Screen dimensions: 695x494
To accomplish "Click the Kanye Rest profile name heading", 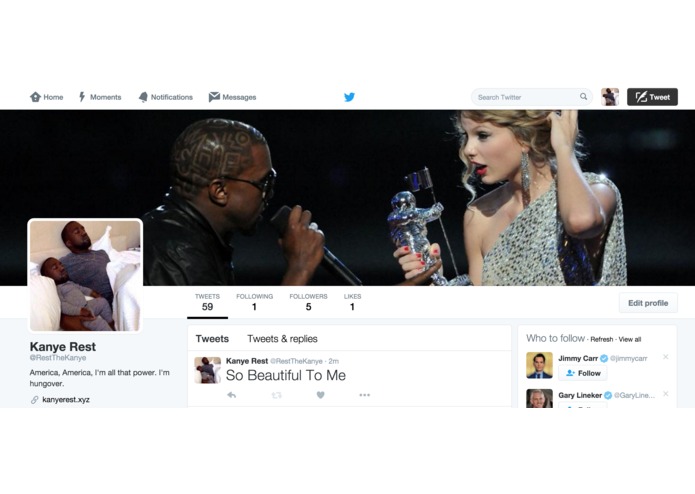I will pyautogui.click(x=62, y=346).
